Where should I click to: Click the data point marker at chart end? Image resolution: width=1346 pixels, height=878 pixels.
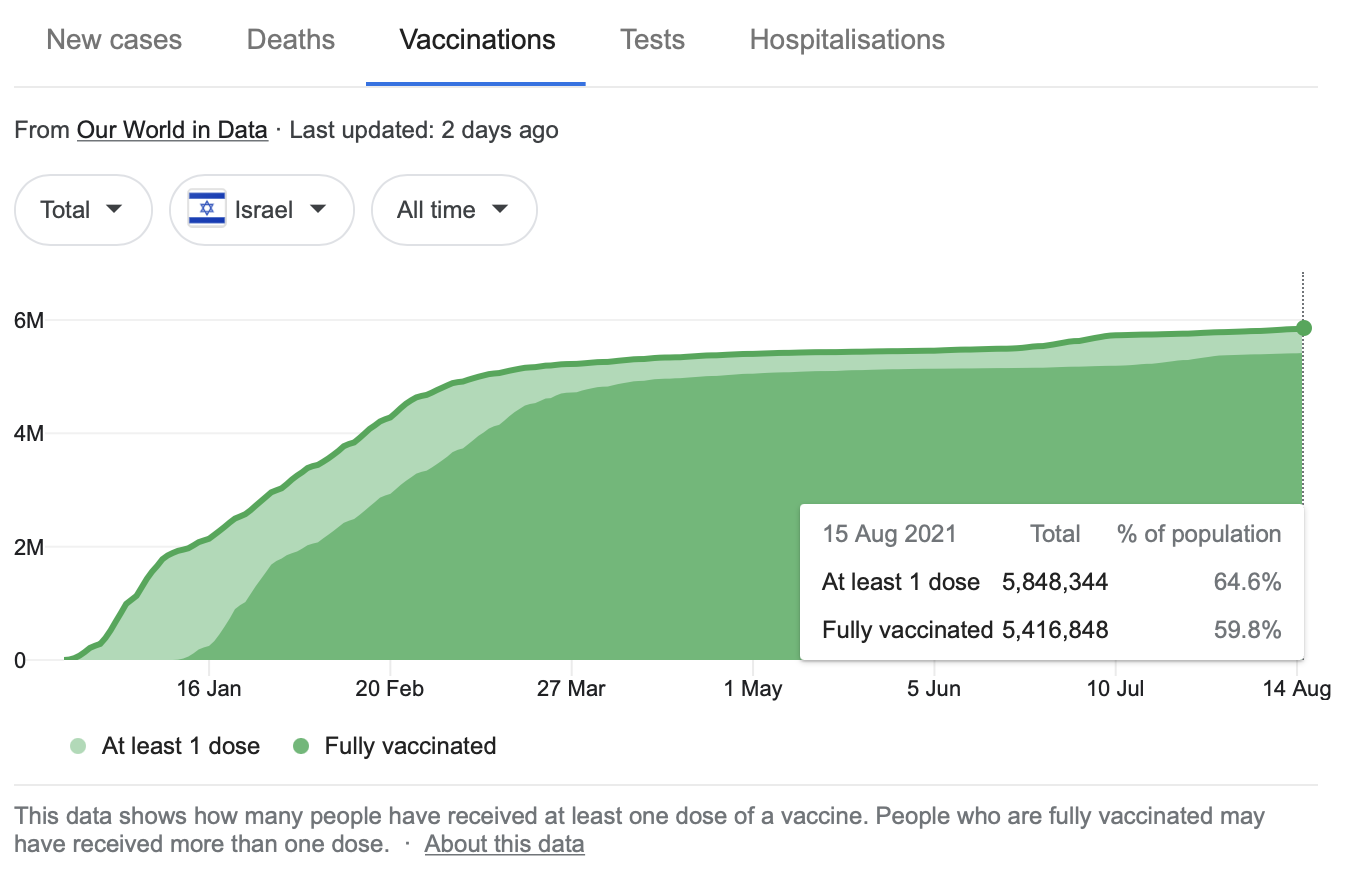(x=1303, y=328)
